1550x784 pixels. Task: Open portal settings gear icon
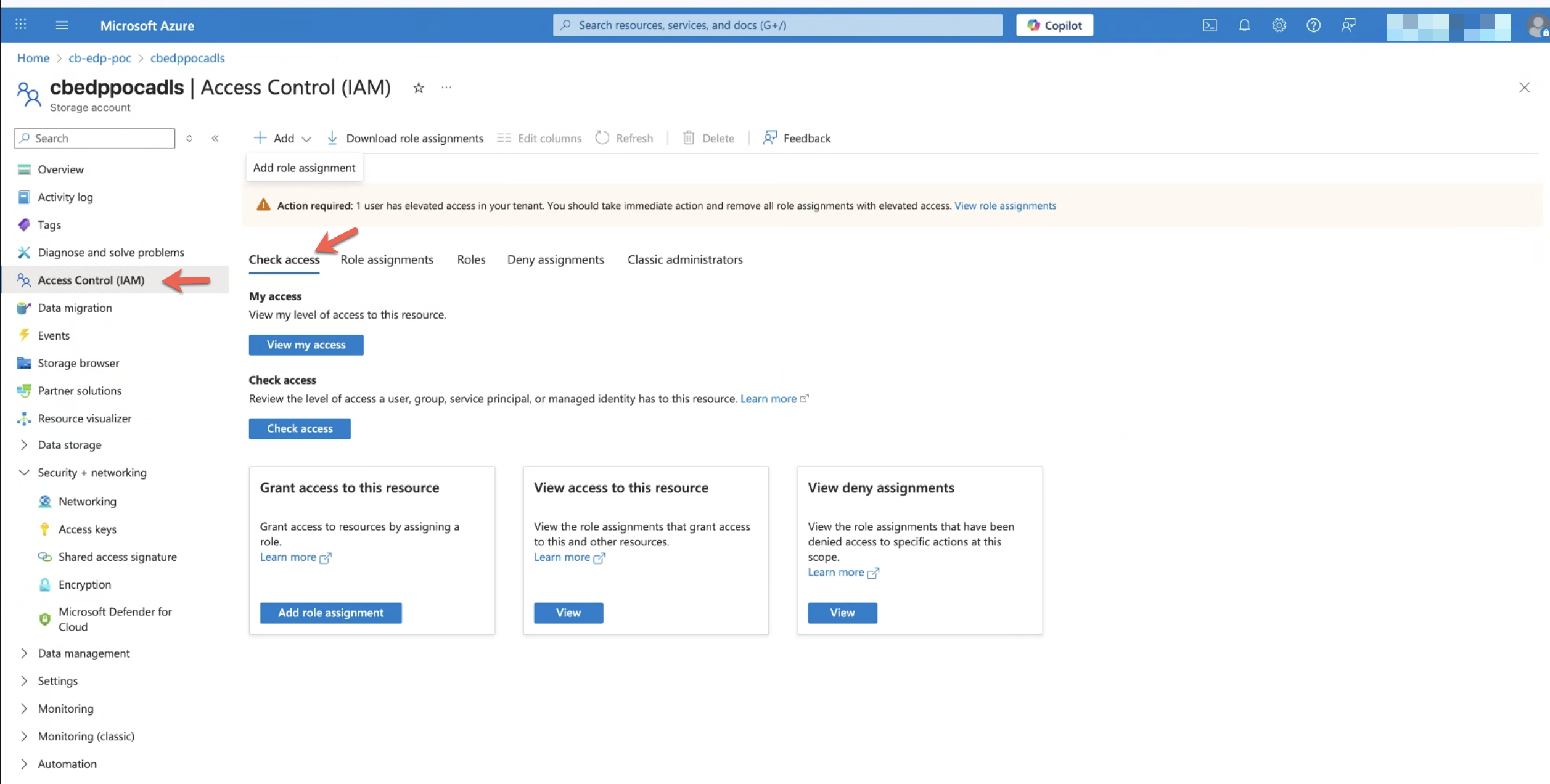coord(1279,25)
